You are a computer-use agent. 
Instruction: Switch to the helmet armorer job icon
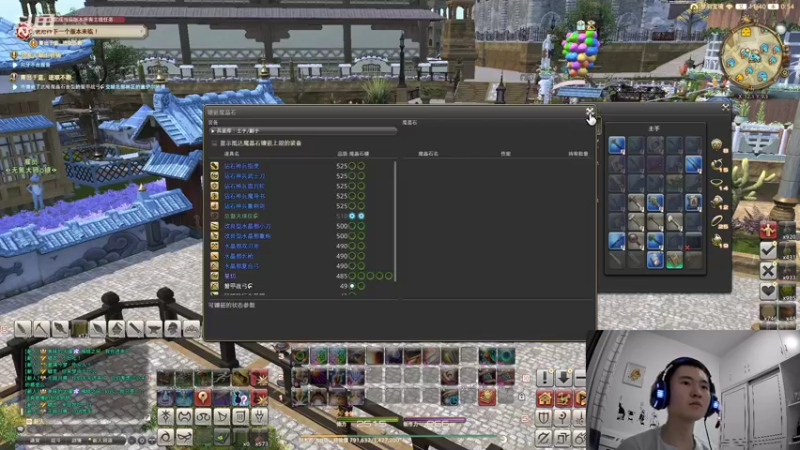(173, 329)
